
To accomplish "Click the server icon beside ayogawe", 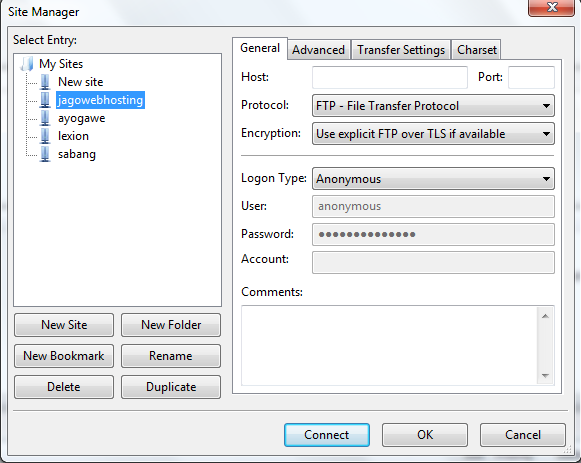I will (x=45, y=118).
